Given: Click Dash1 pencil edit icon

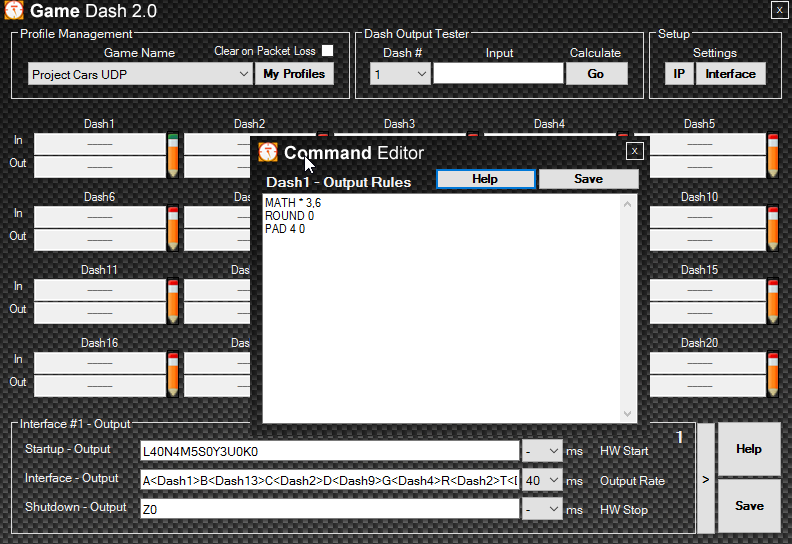Looking at the screenshot, I should [x=173, y=156].
